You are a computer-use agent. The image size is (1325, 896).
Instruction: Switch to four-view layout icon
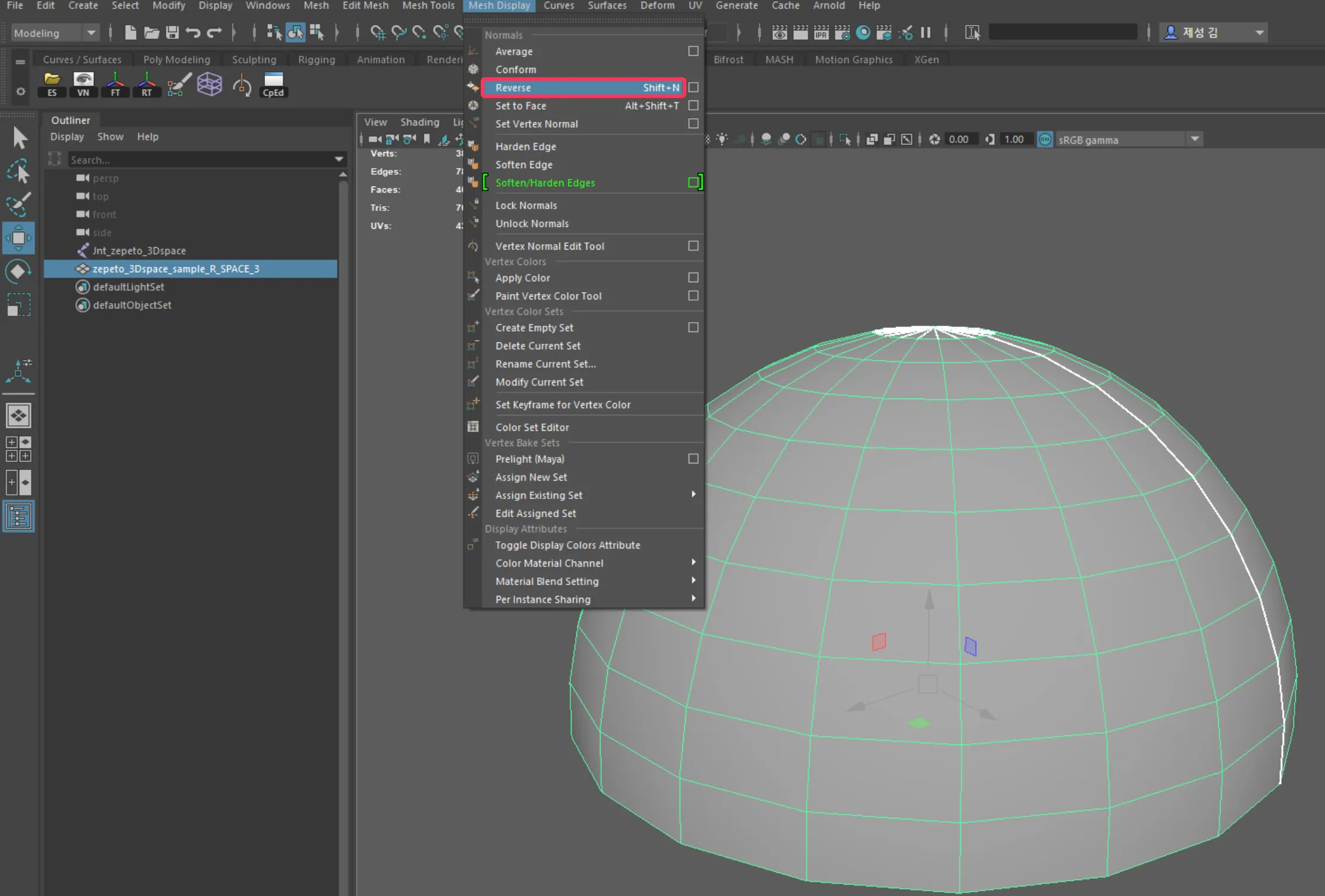[x=18, y=449]
